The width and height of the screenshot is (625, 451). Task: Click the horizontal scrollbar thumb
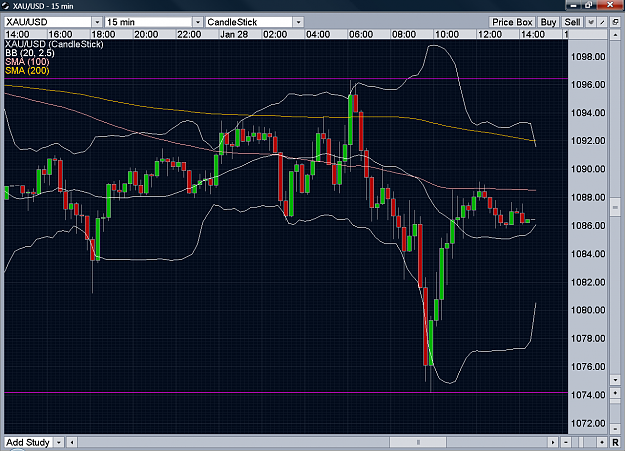[418, 442]
